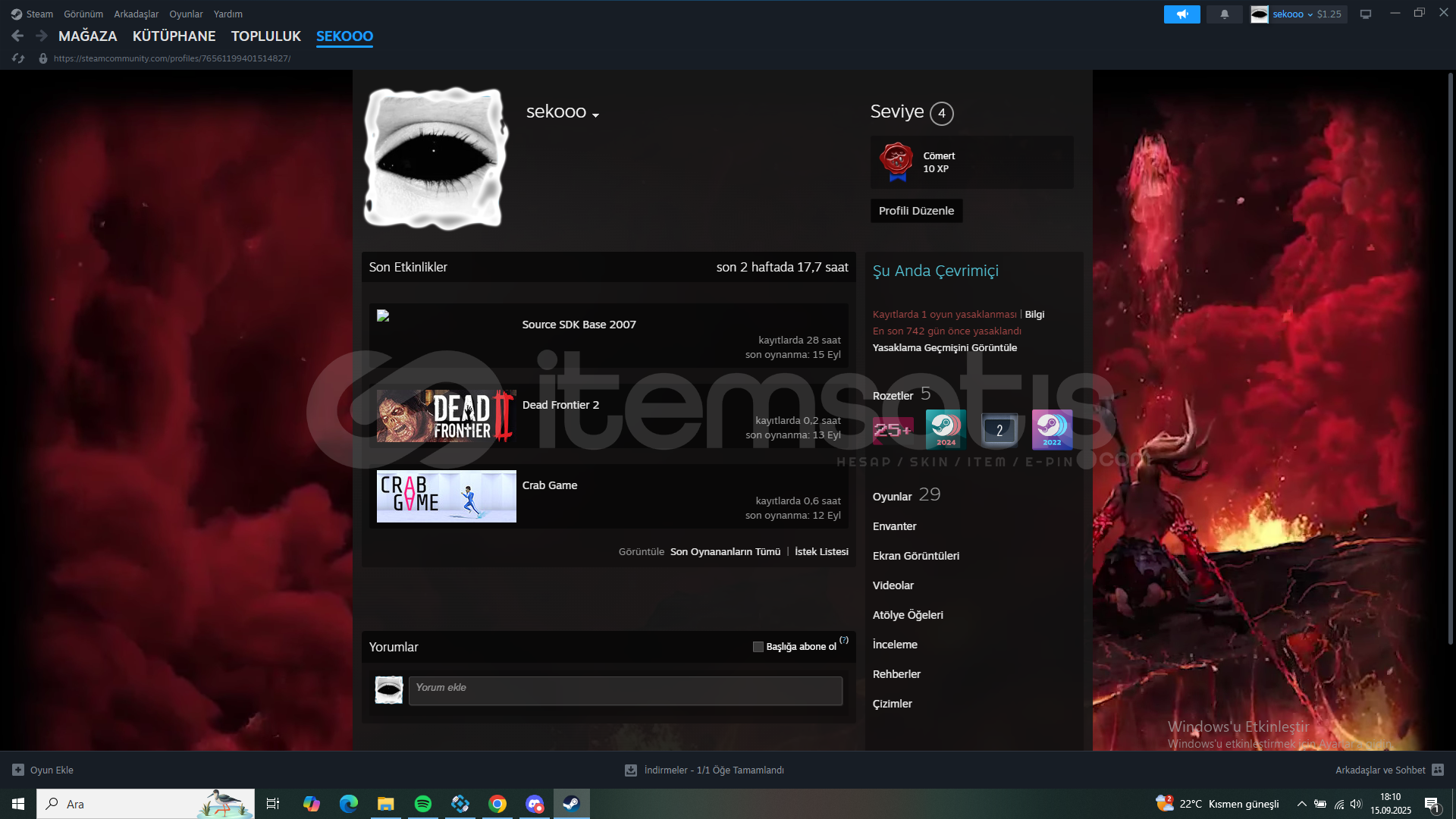
Task: Click the Crab Game thumbnail
Action: click(x=447, y=496)
